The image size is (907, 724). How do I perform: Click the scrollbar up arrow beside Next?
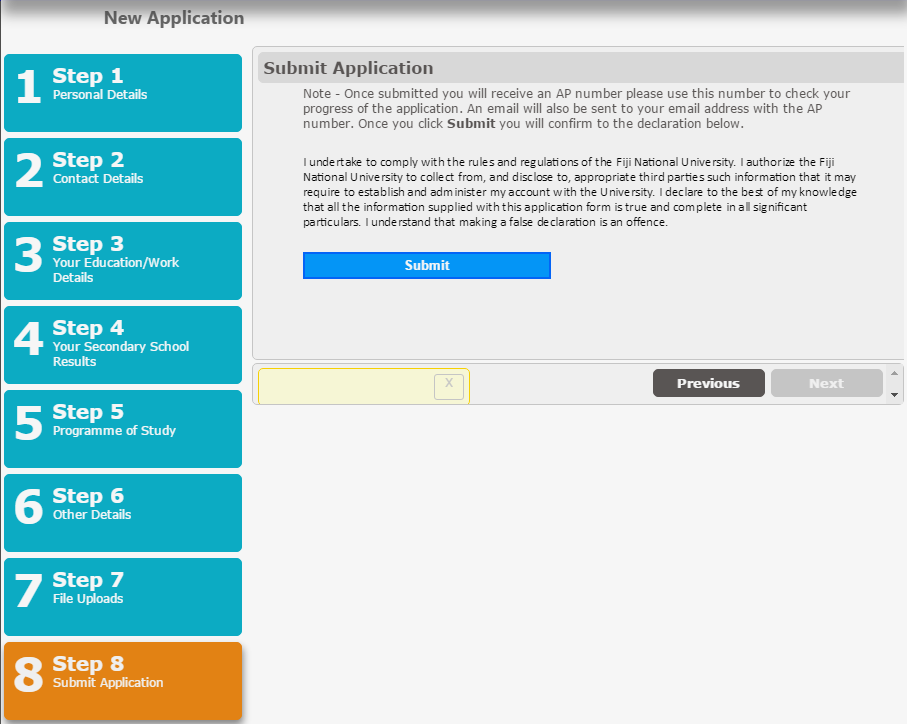894,373
